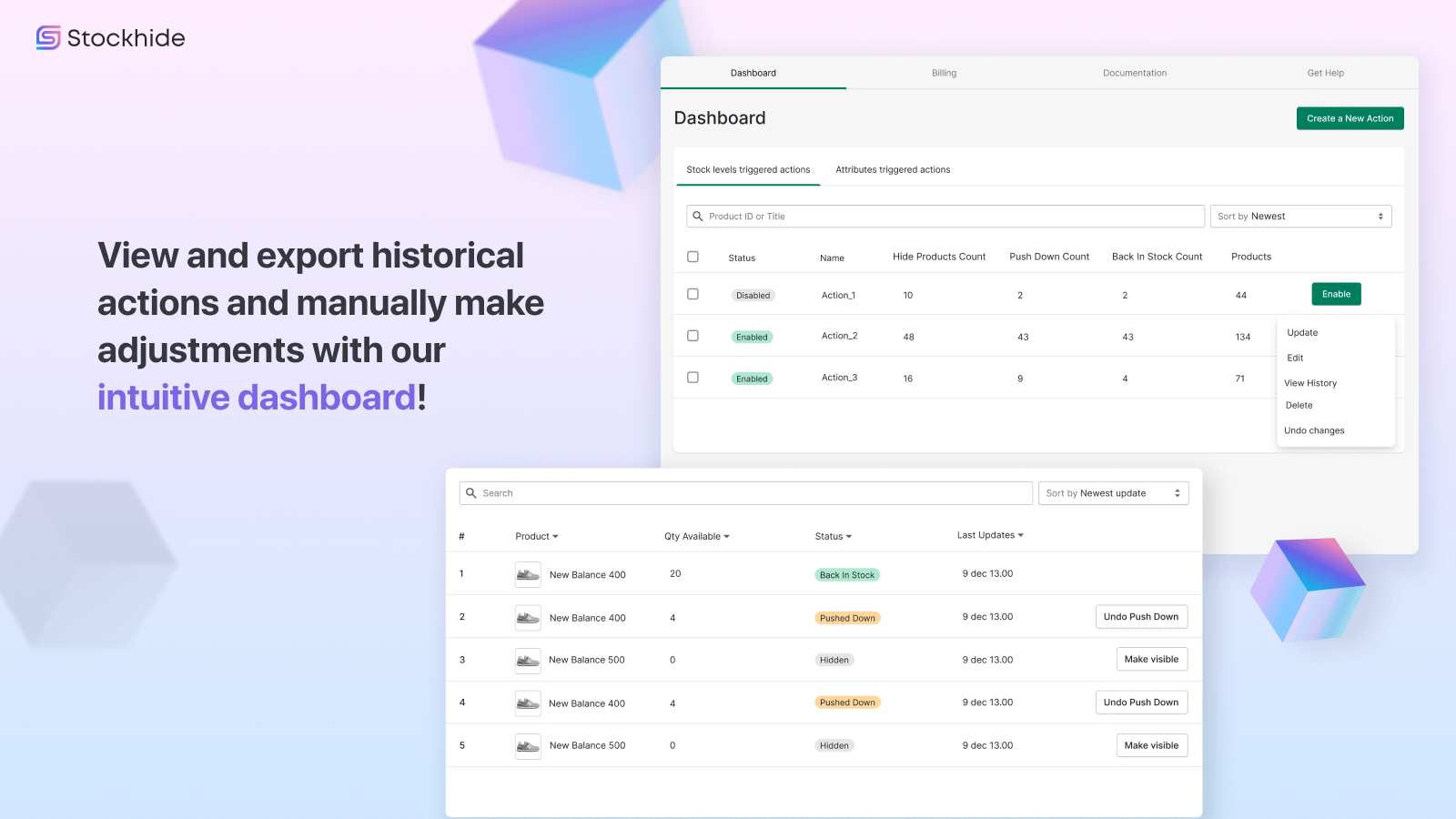Click the shoe thumbnail in row 3
This screenshot has height=819, width=1456.
(528, 660)
